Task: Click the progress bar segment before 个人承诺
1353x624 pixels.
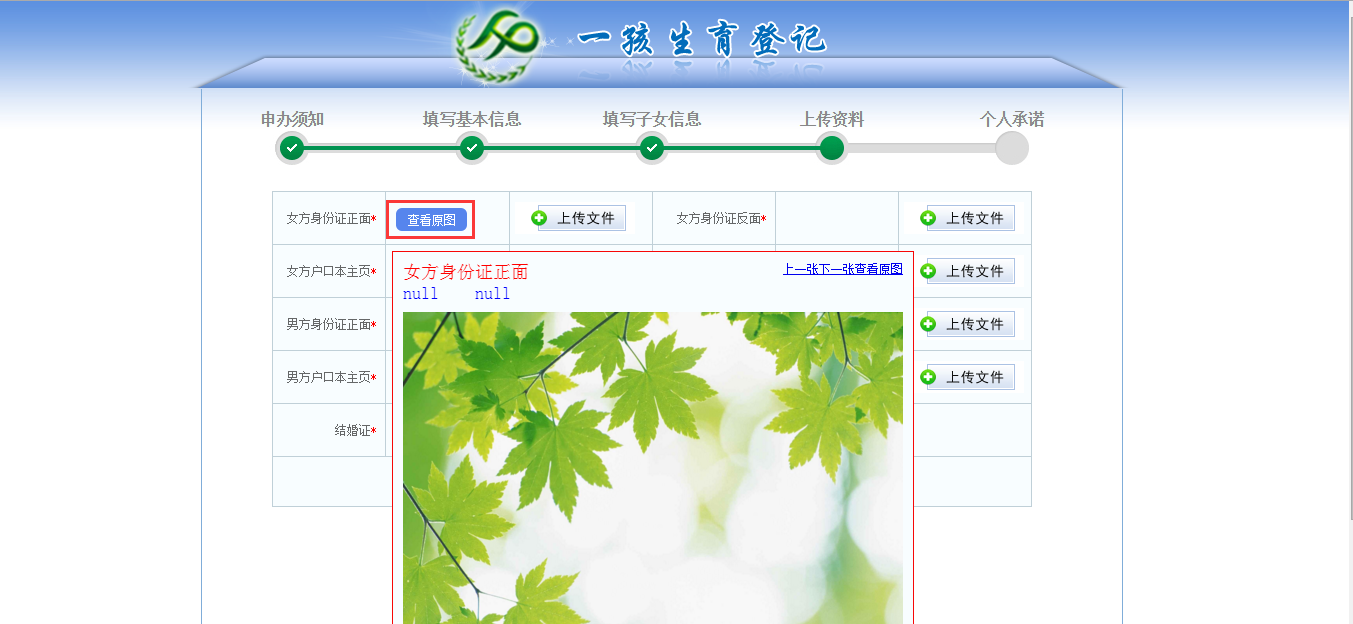Action: point(922,147)
